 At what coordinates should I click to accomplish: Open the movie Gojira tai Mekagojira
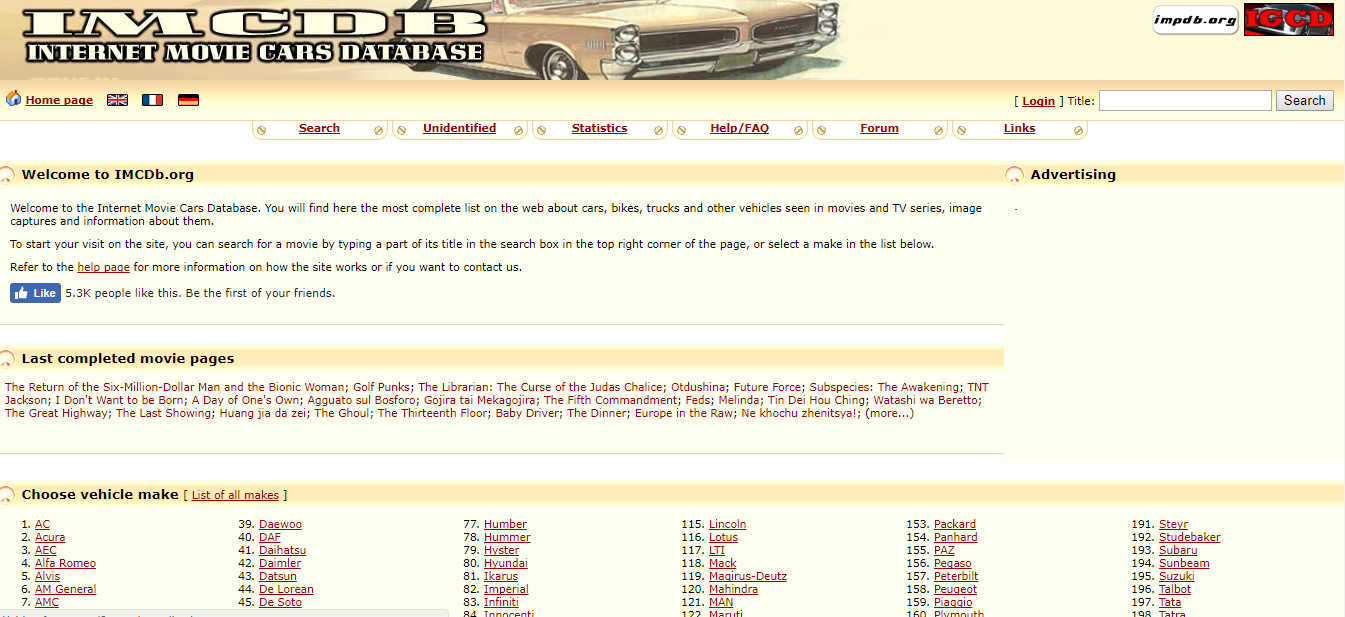(x=480, y=400)
